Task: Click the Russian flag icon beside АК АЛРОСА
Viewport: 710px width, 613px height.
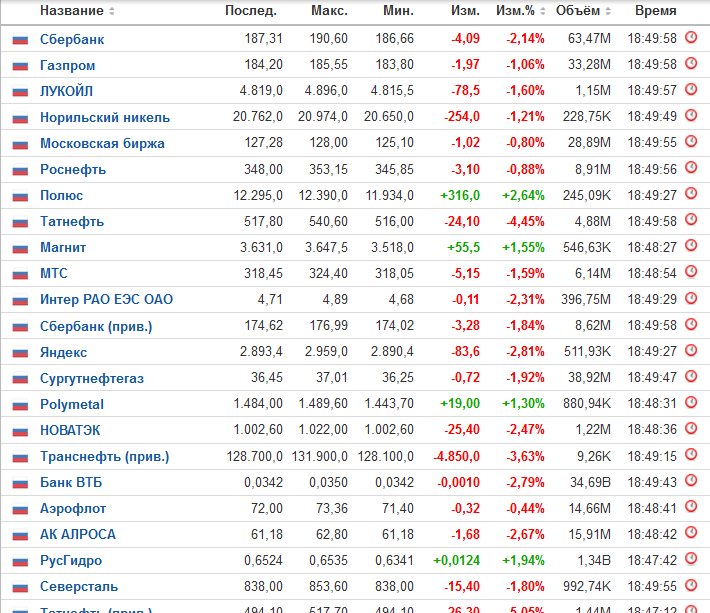Action: 20,535
